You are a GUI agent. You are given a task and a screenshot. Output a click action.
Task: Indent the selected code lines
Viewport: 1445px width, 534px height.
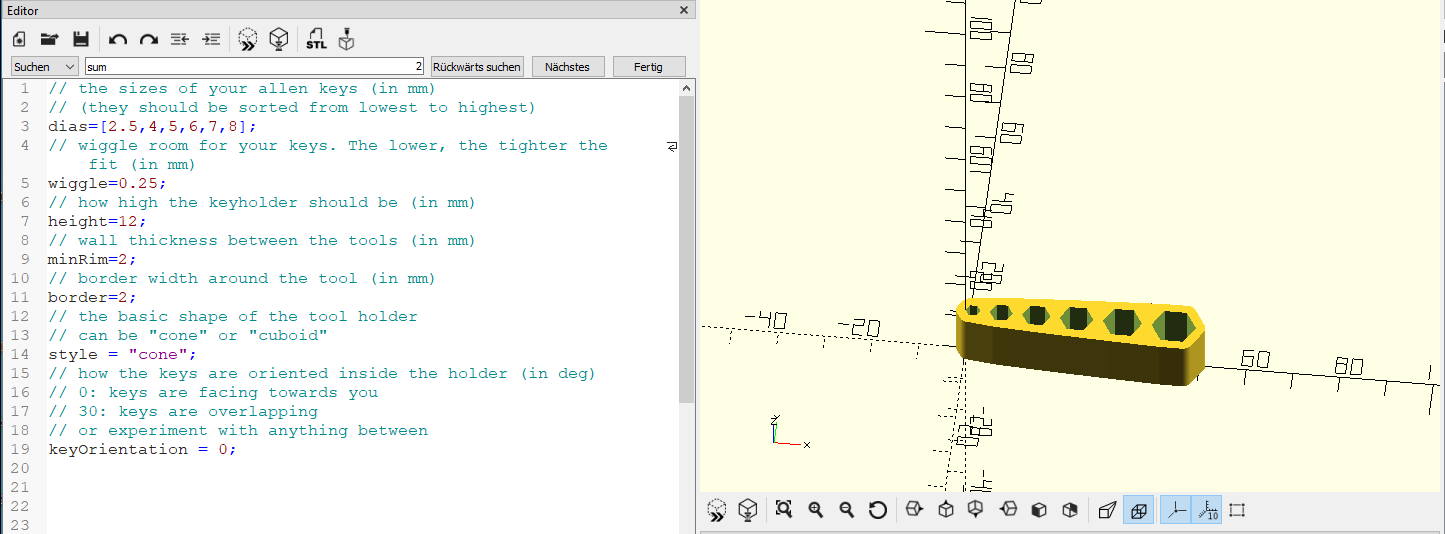211,40
